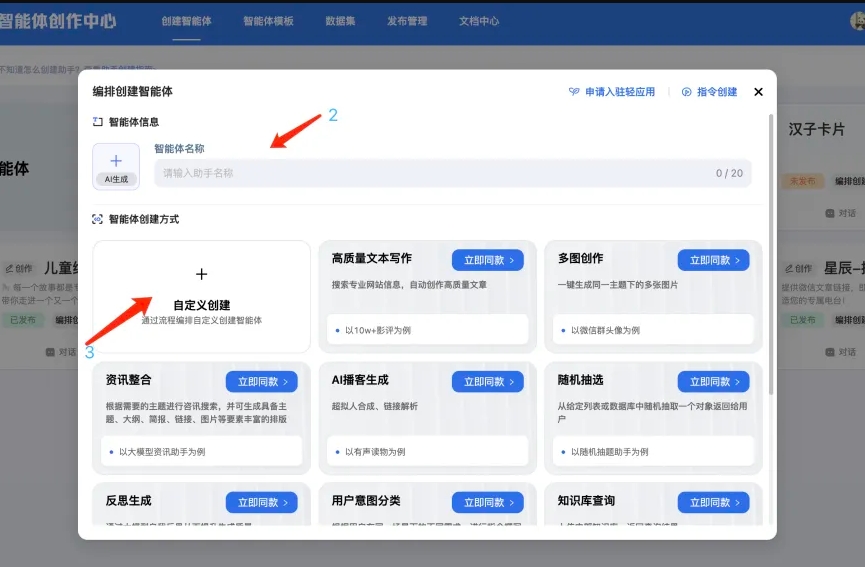This screenshot has height=567, width=865.
Task: Click 立即同款 for 资讯整合
Action: [x=261, y=381]
